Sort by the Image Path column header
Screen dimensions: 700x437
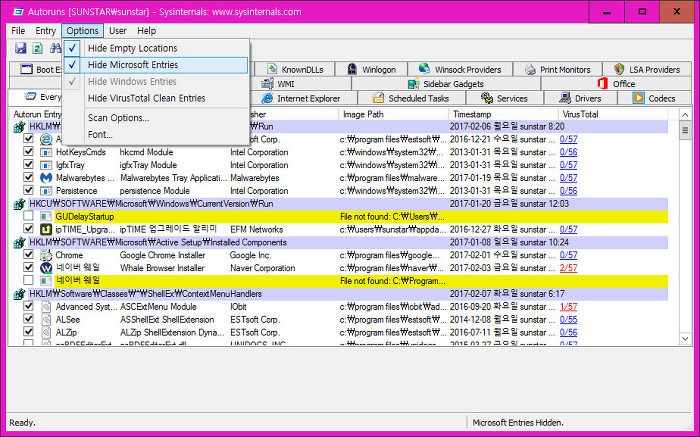pyautogui.click(x=393, y=114)
